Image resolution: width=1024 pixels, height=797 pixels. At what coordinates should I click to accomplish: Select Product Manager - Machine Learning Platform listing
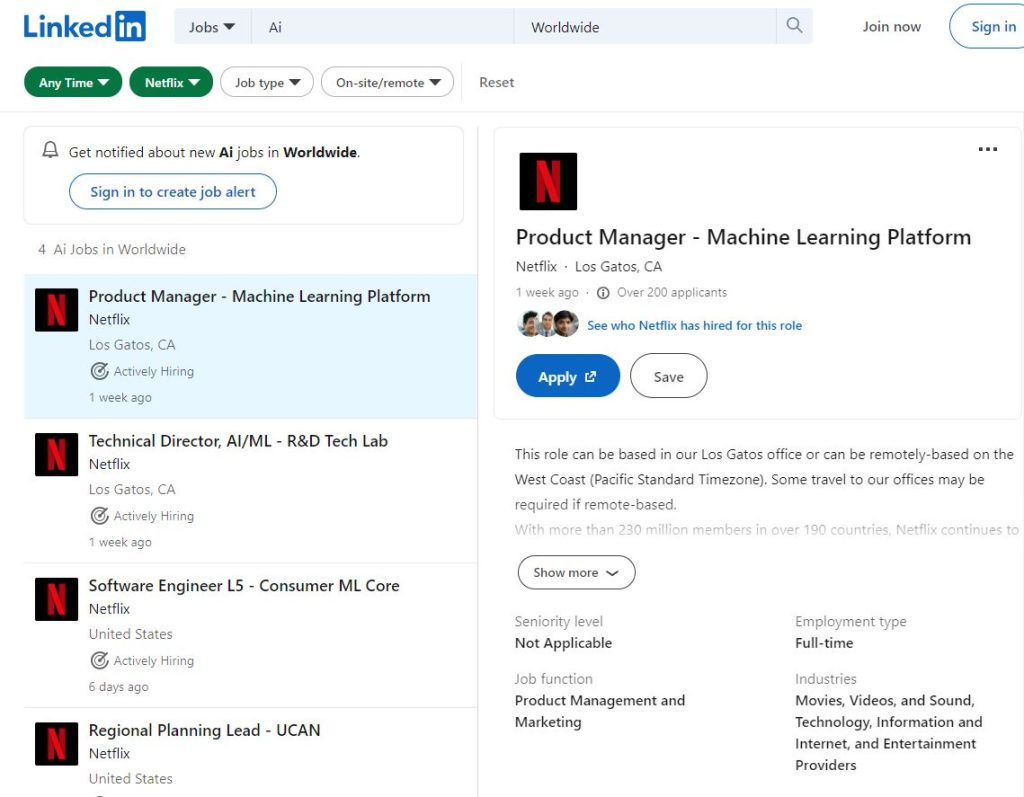click(x=251, y=346)
